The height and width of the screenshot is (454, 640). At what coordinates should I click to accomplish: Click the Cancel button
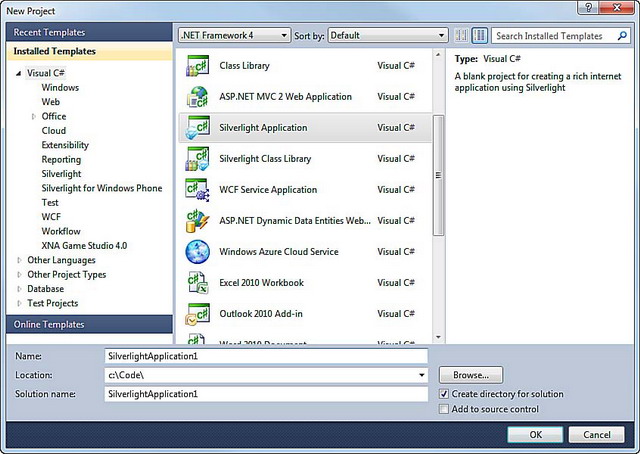596,434
